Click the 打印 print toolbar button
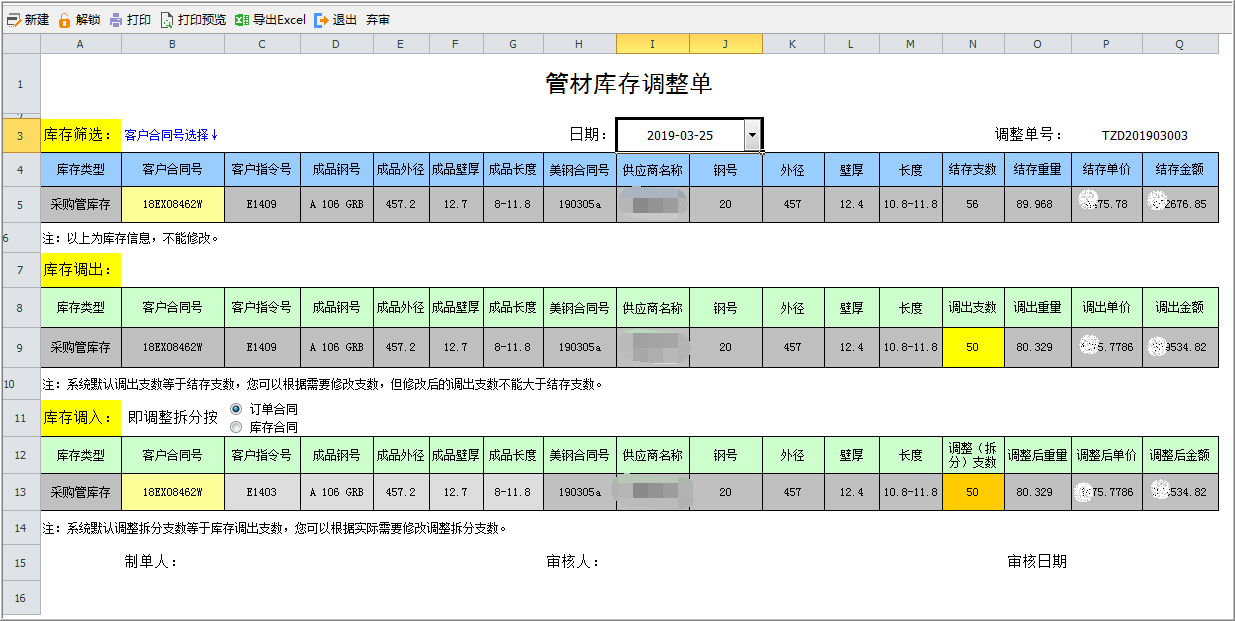This screenshot has width=1235, height=621. coord(130,20)
